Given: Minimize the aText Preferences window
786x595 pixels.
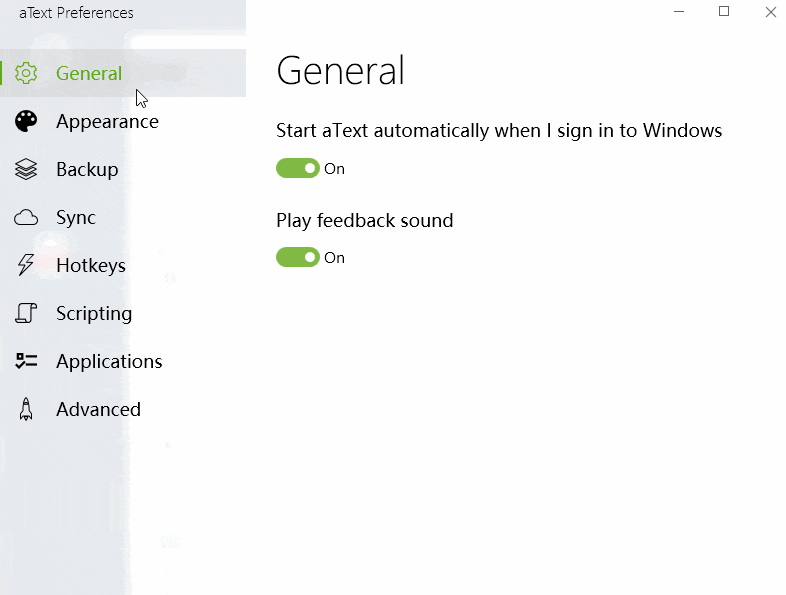Looking at the screenshot, I should pyautogui.click(x=679, y=12).
